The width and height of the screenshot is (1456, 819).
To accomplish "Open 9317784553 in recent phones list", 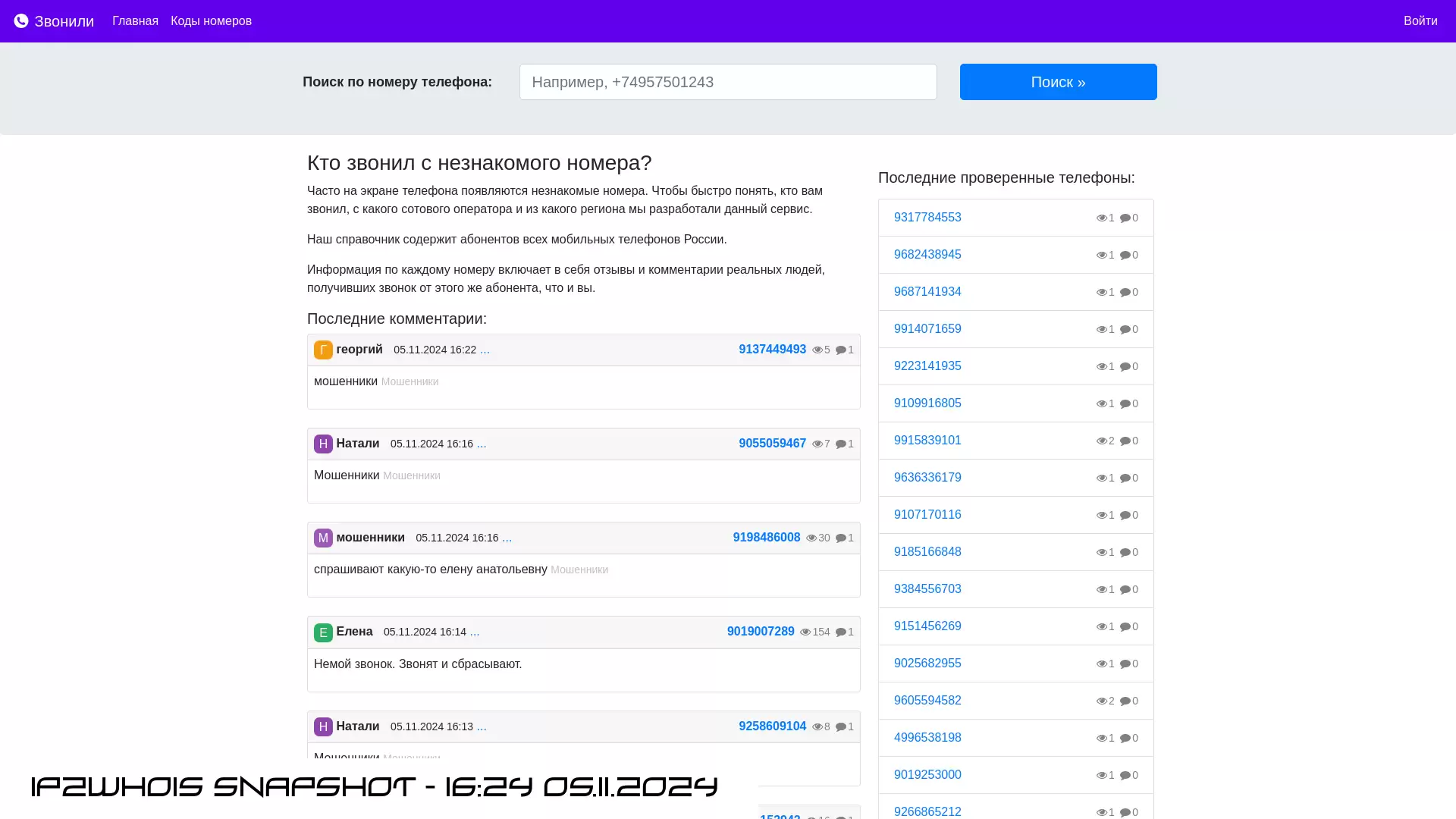I will coord(927,218).
